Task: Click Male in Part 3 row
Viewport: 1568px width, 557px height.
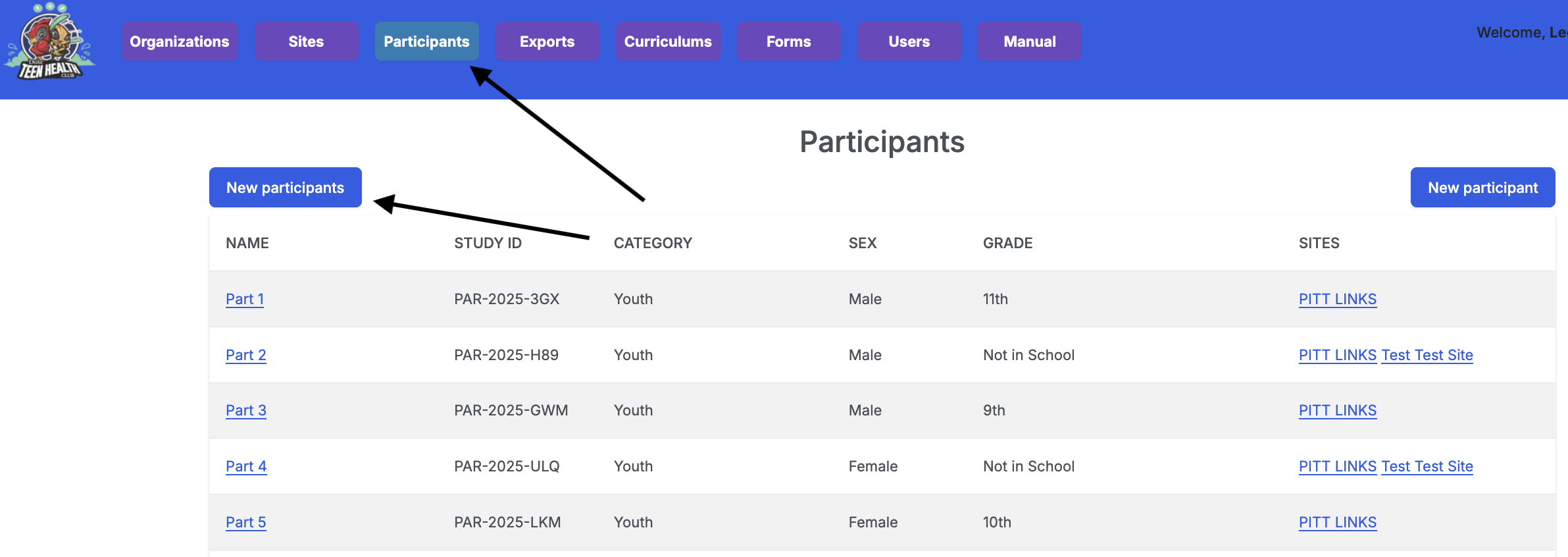Action: pos(865,410)
